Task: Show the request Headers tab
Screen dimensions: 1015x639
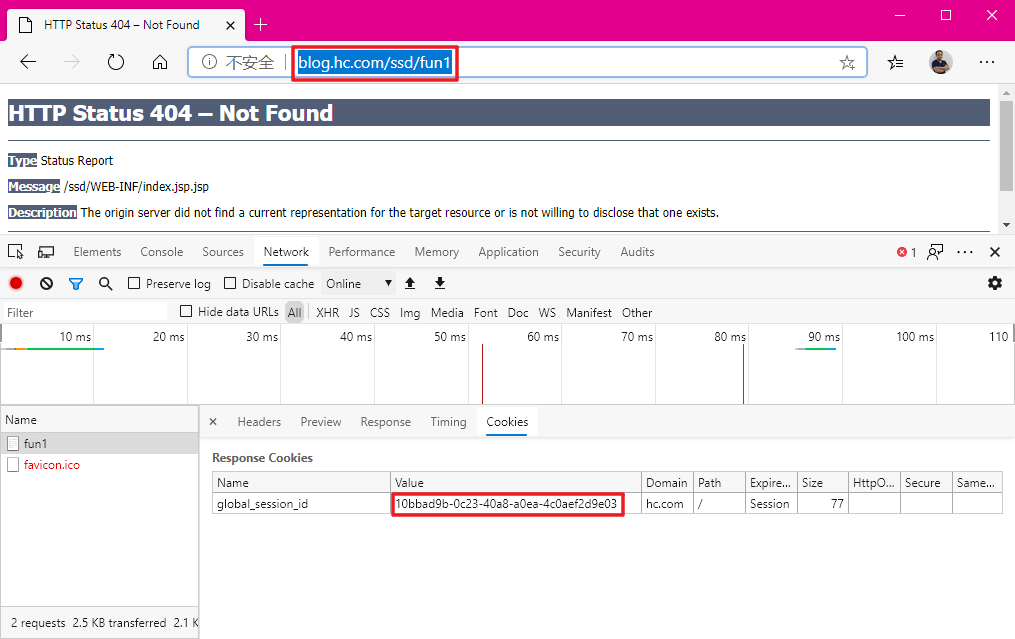Action: [x=259, y=421]
